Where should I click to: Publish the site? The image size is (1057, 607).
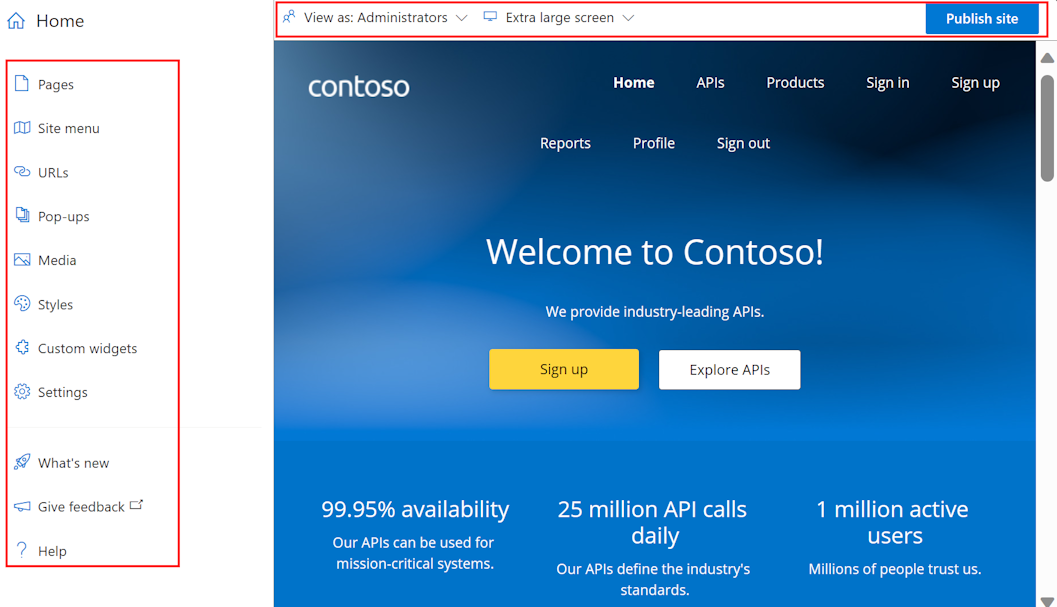tap(982, 19)
